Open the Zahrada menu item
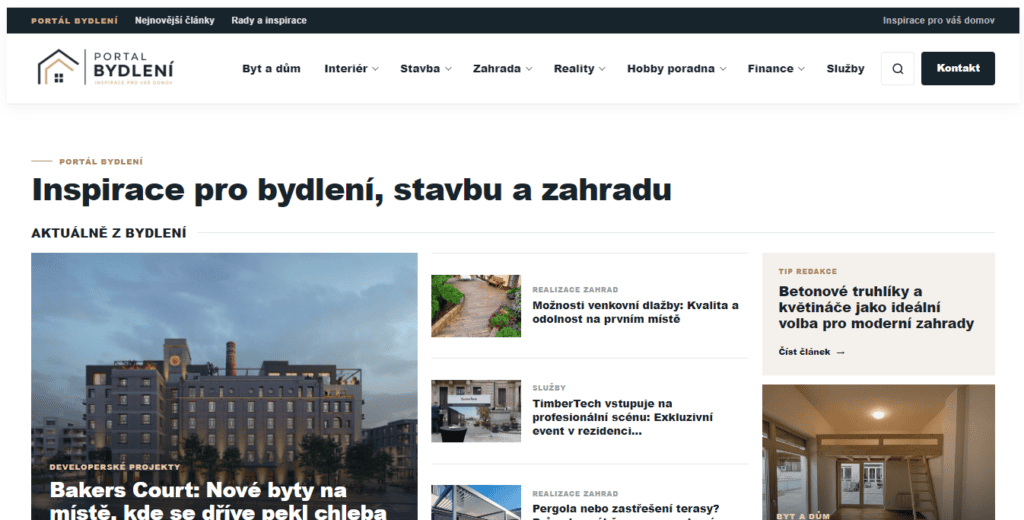 click(497, 69)
